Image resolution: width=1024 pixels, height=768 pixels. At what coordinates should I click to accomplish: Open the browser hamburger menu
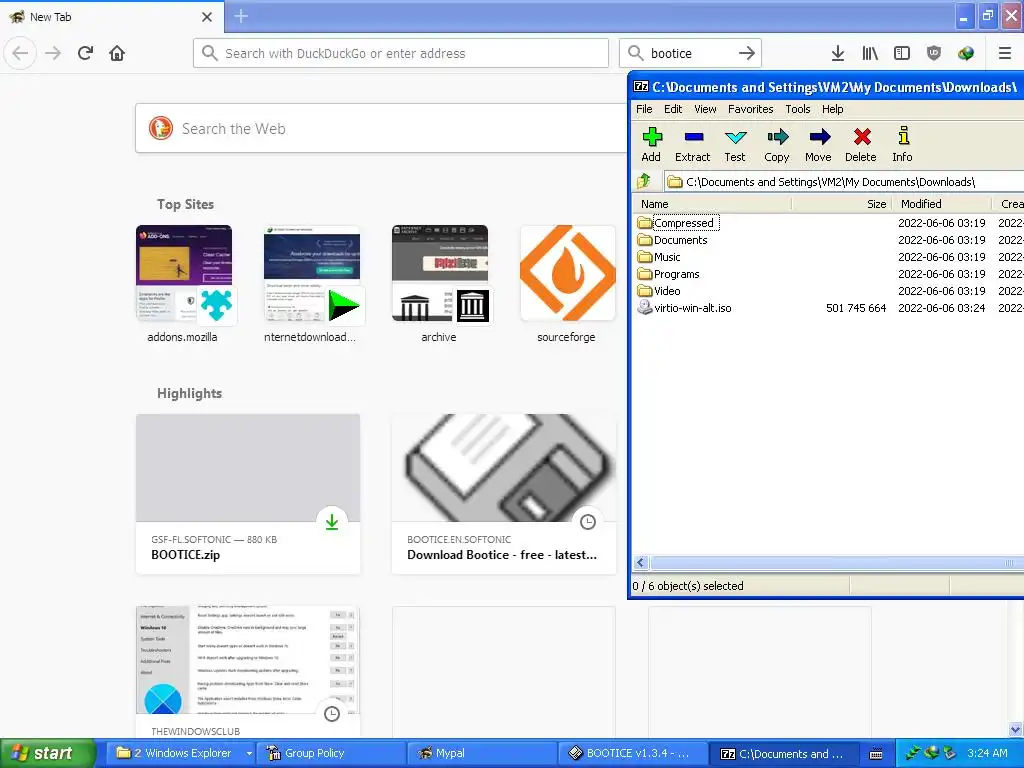tap(1005, 53)
